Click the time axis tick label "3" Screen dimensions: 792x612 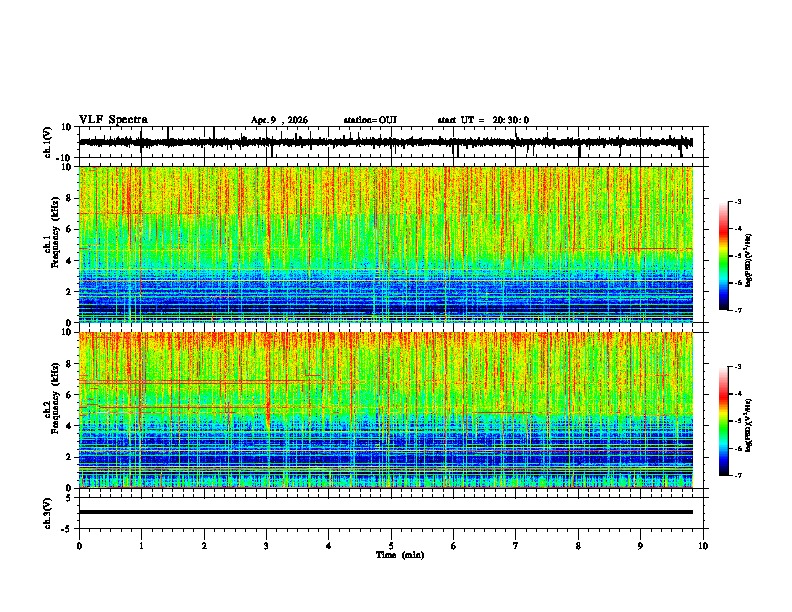tap(266, 546)
